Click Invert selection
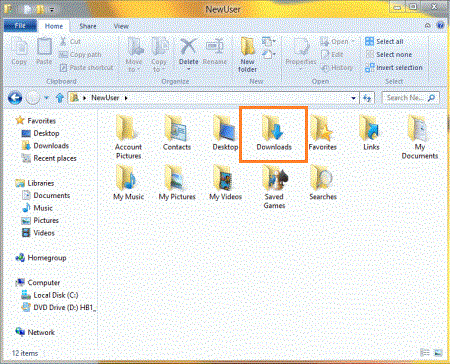The width and height of the screenshot is (450, 364). click(x=394, y=68)
